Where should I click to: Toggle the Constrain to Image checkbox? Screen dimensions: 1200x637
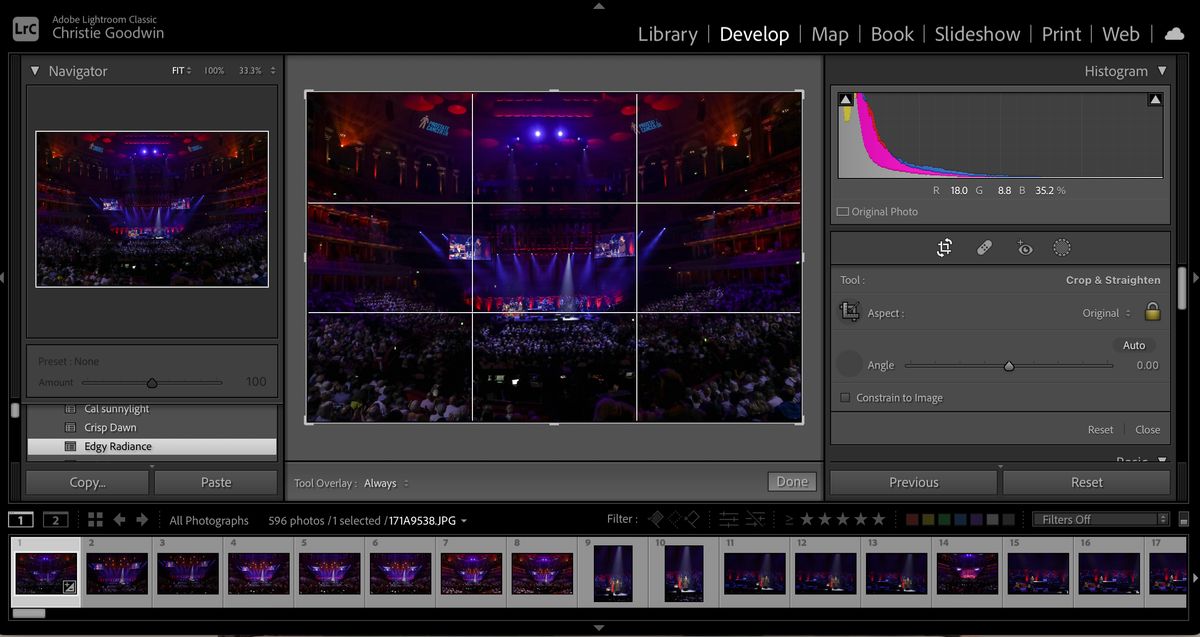[845, 397]
